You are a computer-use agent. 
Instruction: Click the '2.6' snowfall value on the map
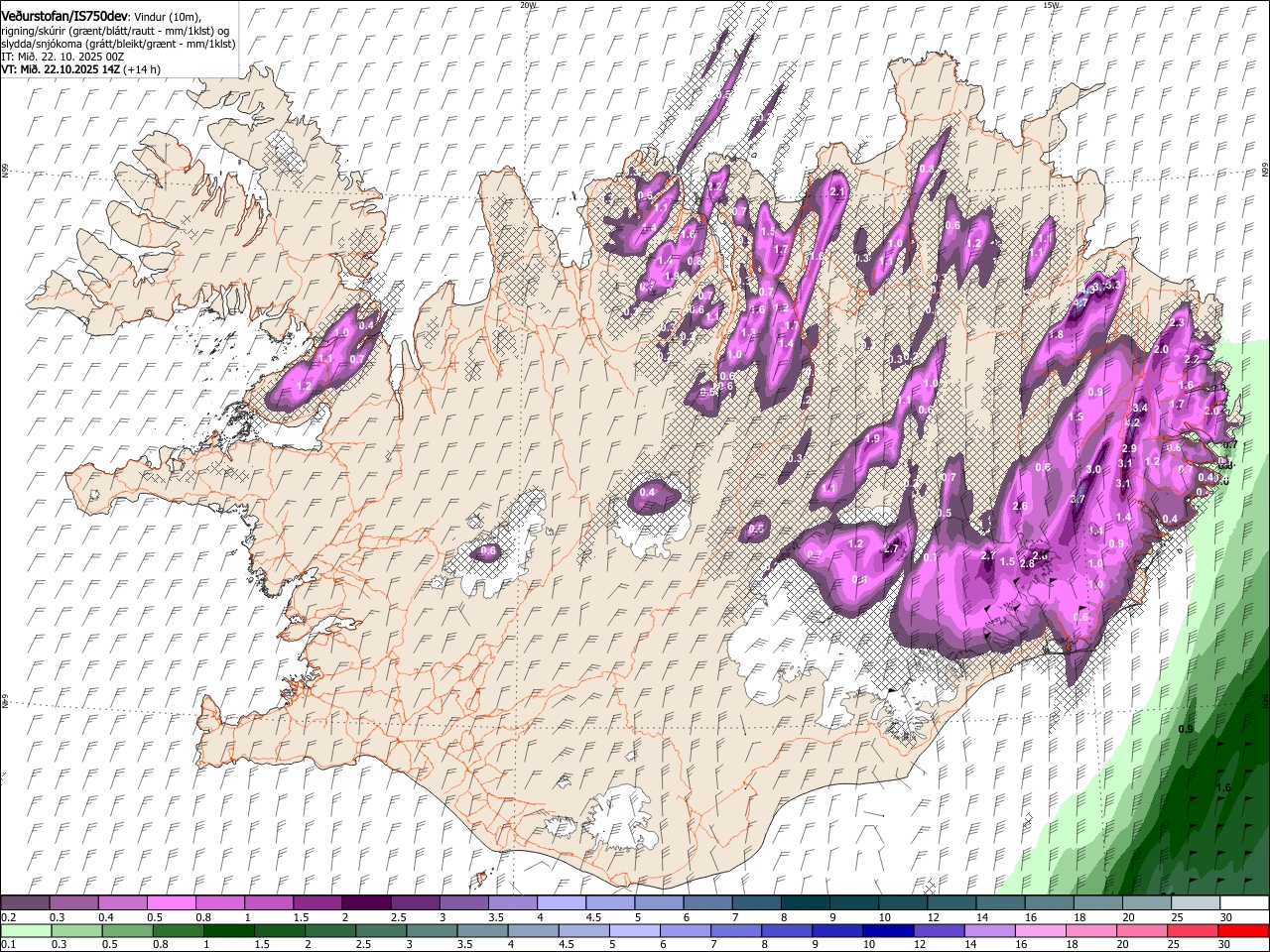tap(1020, 506)
